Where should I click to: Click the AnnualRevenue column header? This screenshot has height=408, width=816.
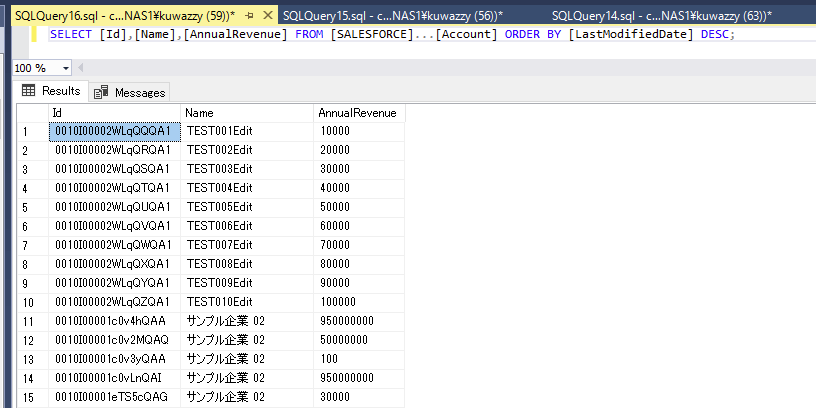pos(358,113)
